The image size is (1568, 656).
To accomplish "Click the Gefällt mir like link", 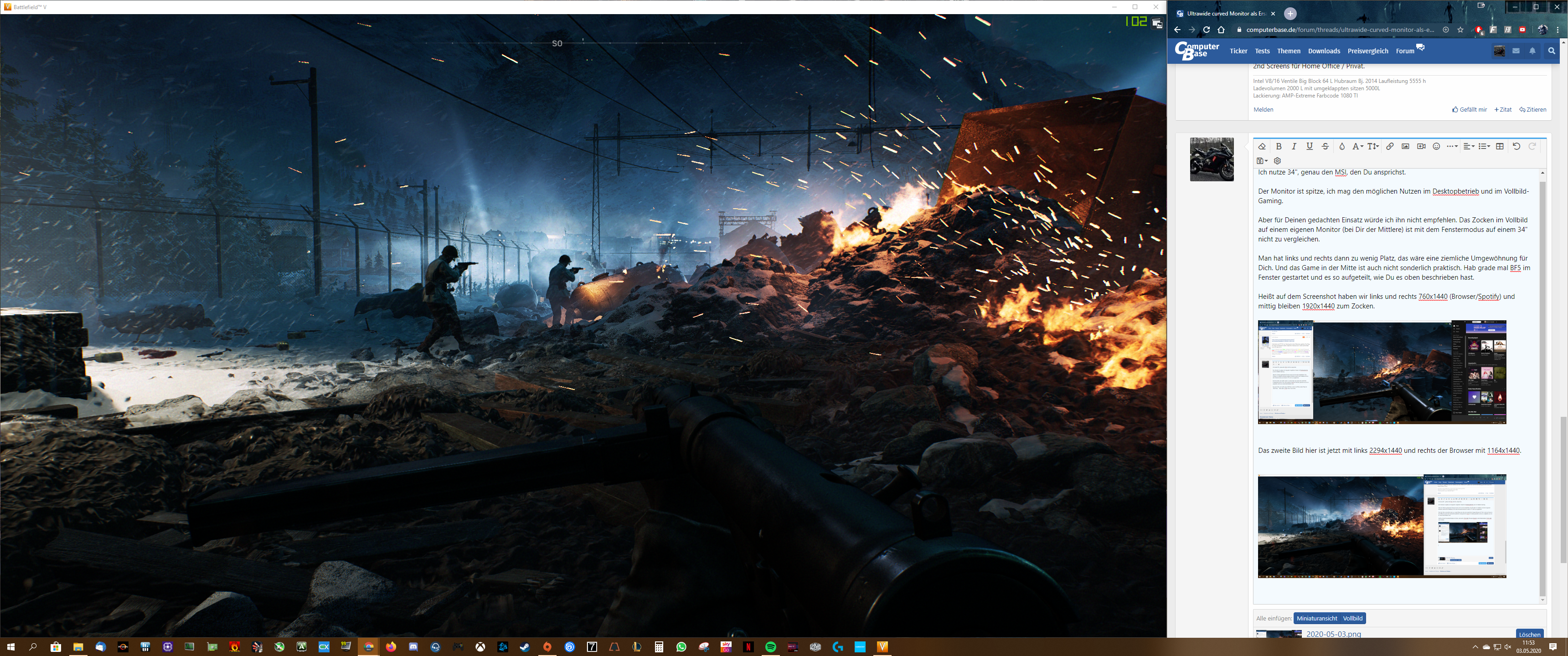I will (1470, 109).
